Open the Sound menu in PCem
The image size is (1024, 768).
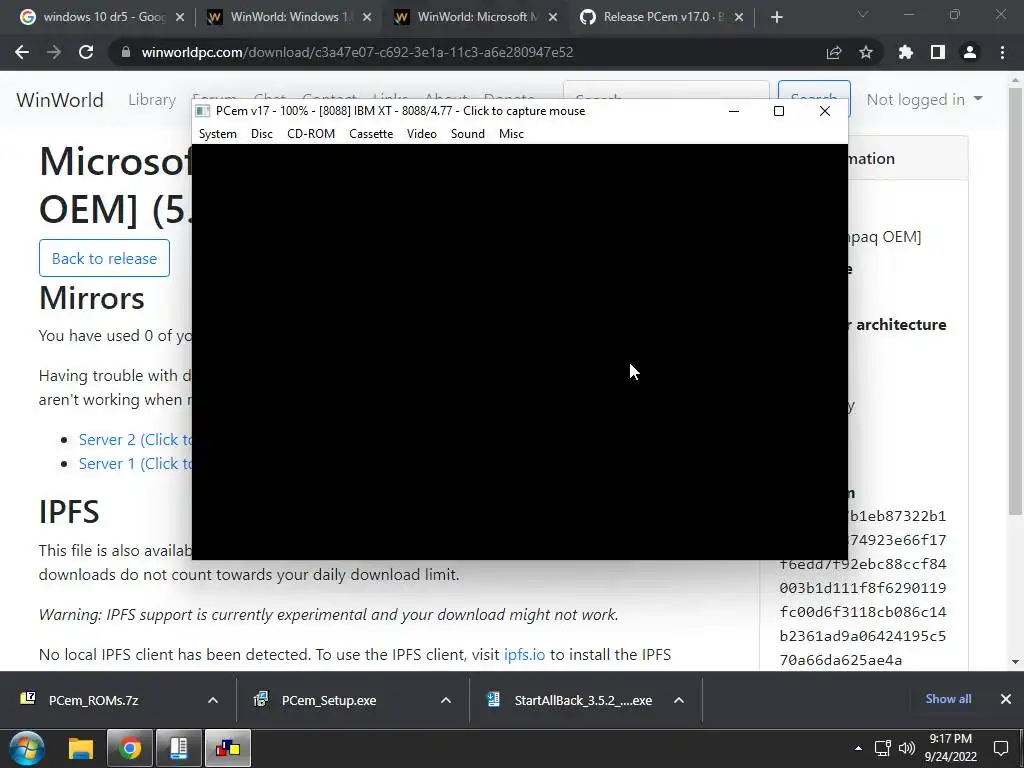(468, 134)
